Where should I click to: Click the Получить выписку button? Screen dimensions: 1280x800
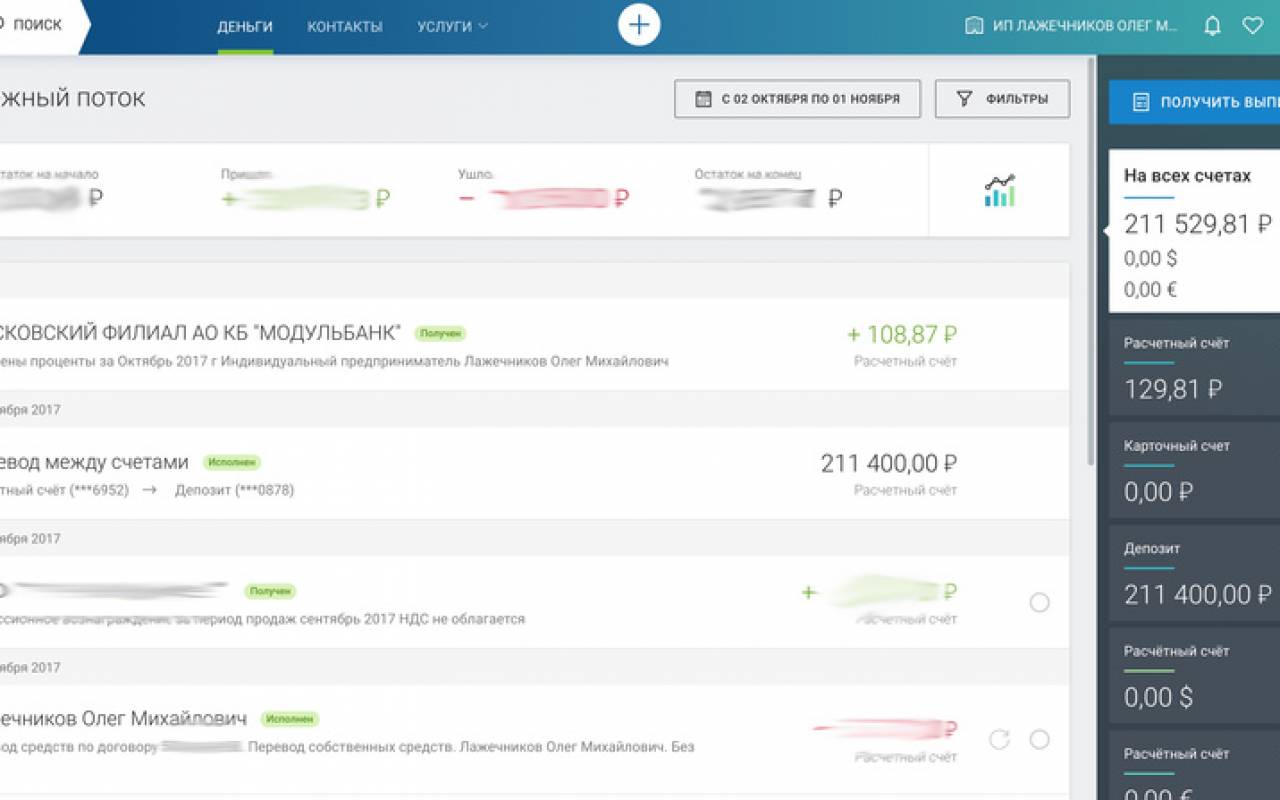point(1194,102)
